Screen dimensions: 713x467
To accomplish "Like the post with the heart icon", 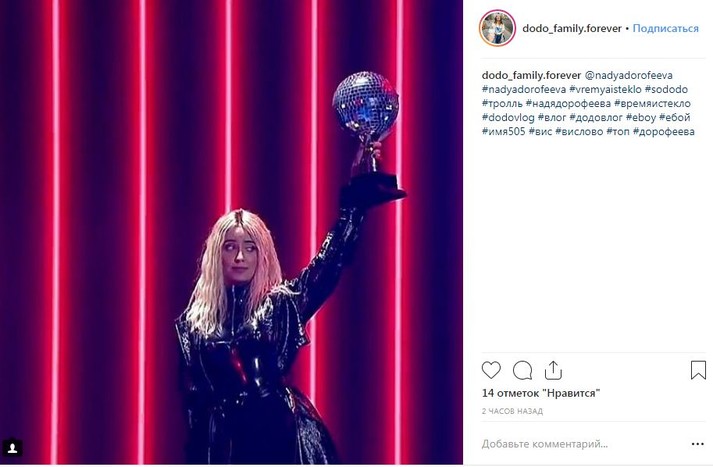I will coord(491,370).
